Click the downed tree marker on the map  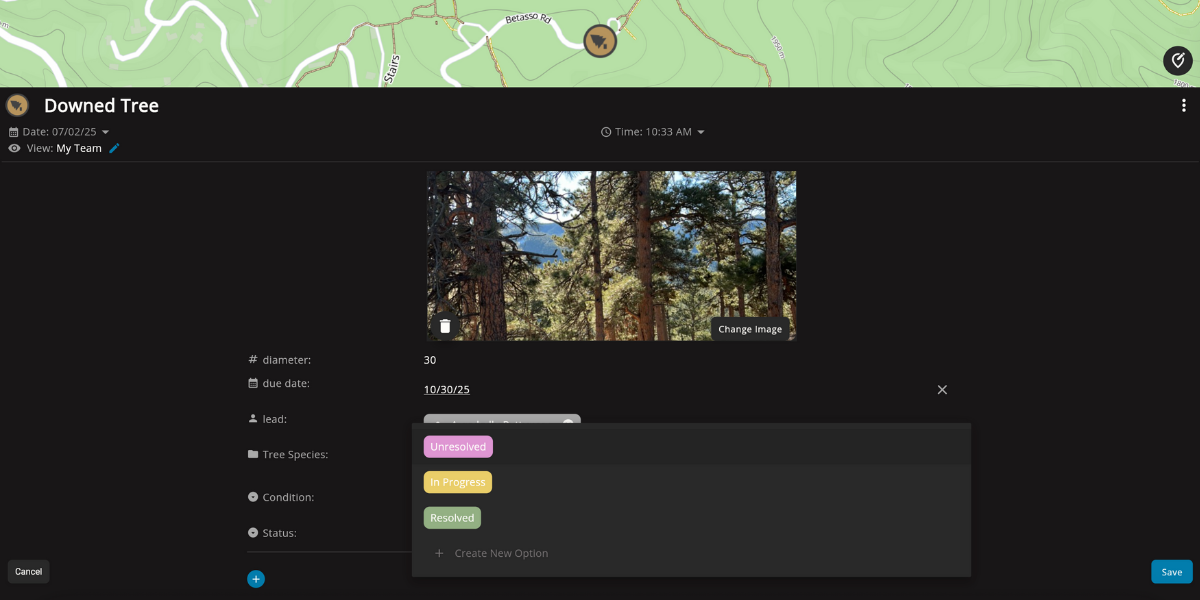click(x=600, y=41)
